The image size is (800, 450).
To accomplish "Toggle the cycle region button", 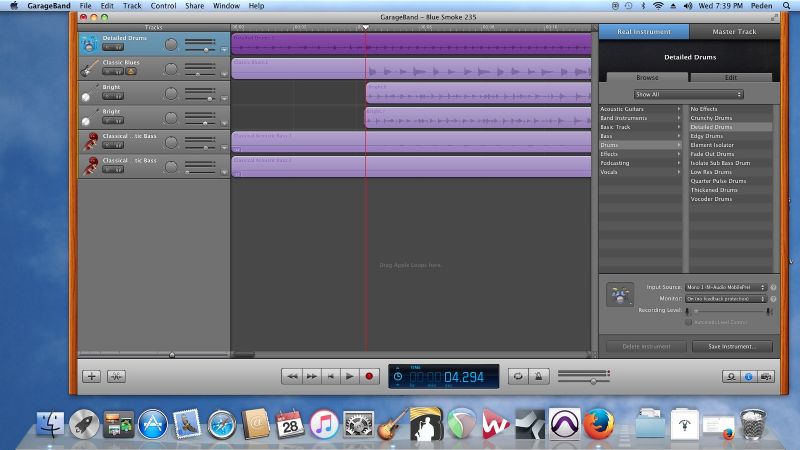I will [518, 376].
